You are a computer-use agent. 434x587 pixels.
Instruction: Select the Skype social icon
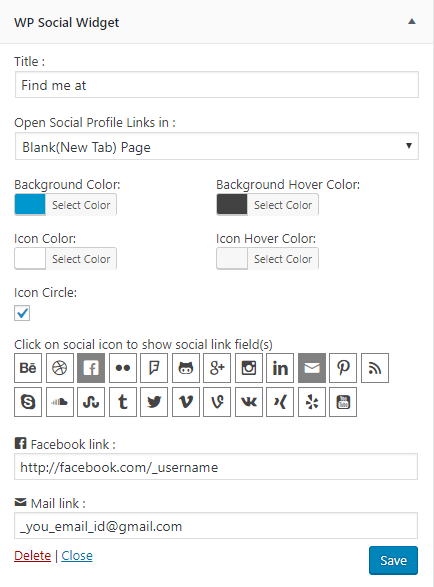coord(28,402)
